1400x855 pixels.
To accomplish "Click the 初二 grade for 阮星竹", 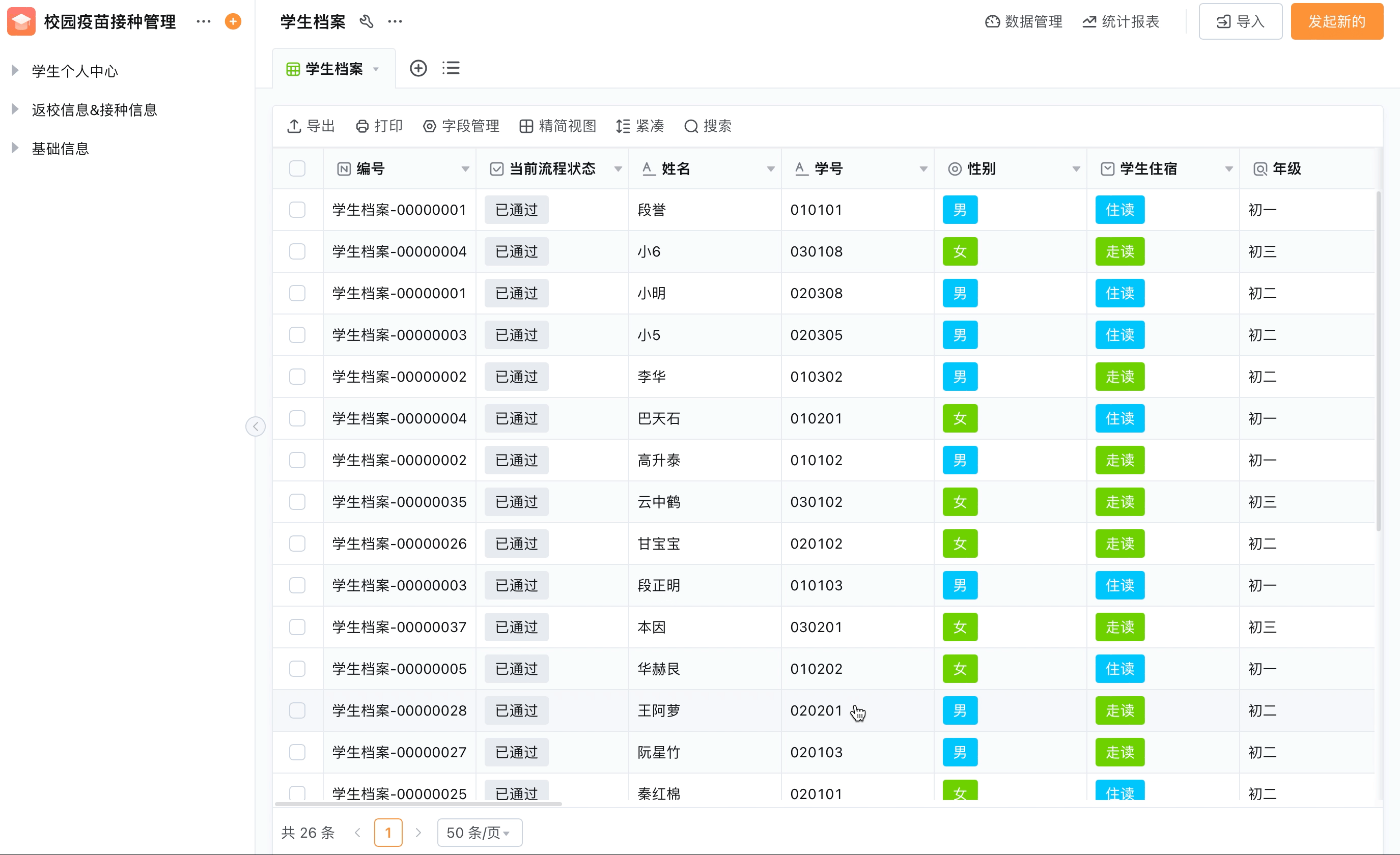I will click(1263, 752).
